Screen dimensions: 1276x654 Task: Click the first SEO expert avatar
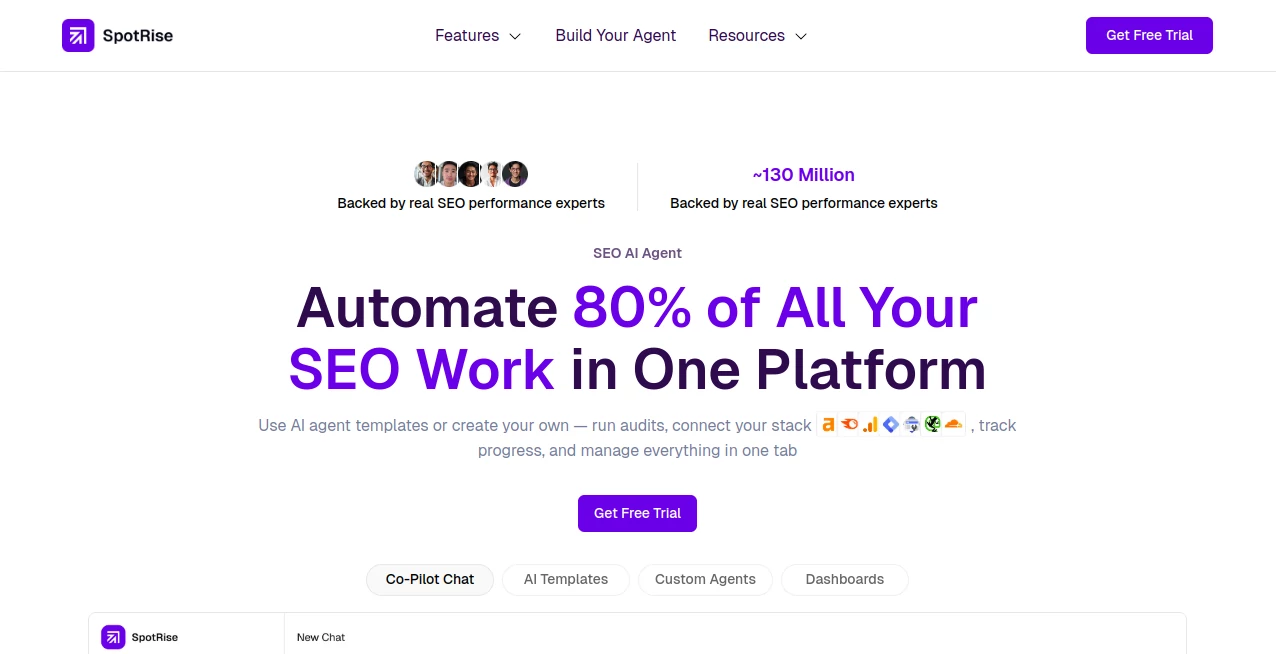coord(426,173)
